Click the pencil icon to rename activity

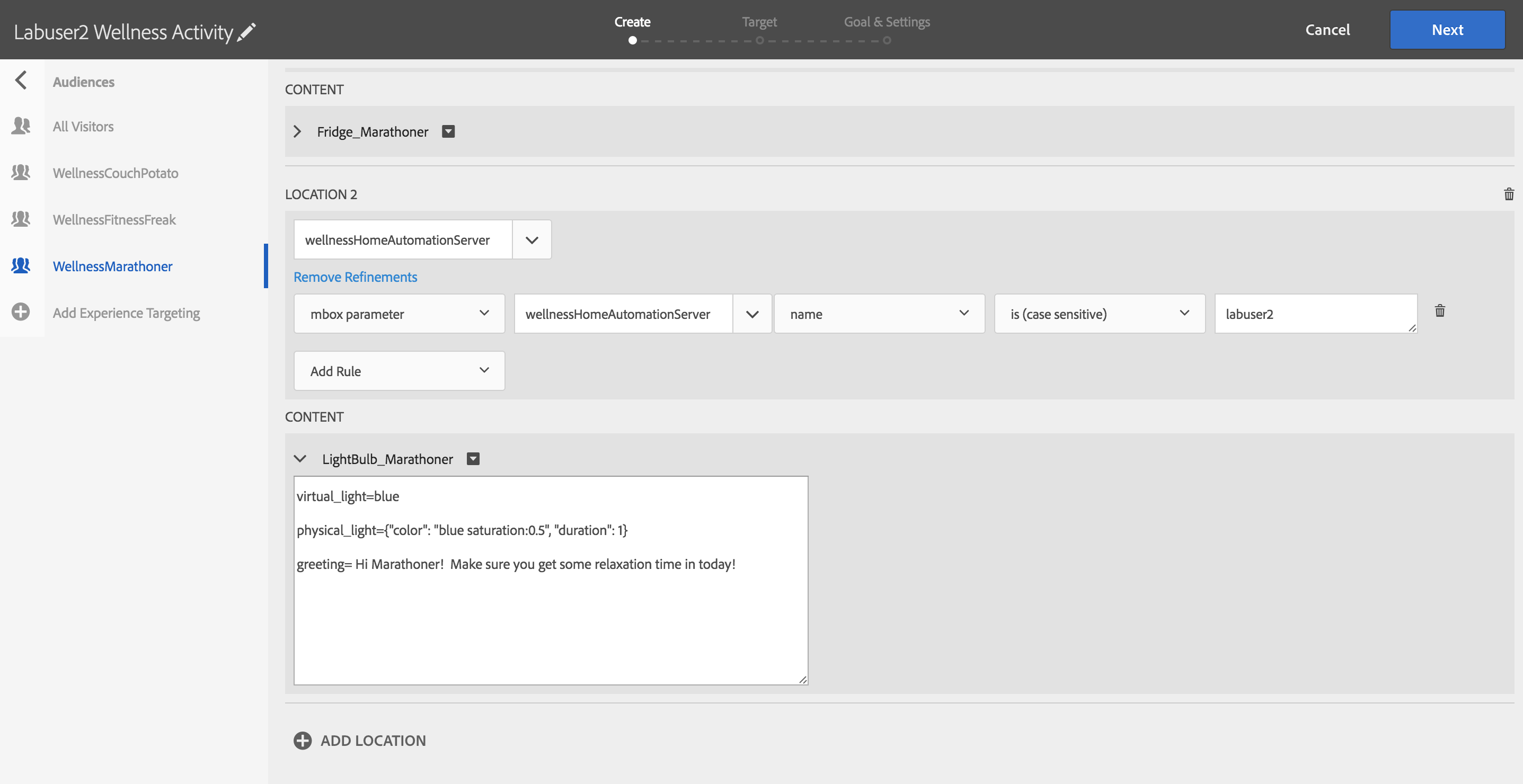246,32
